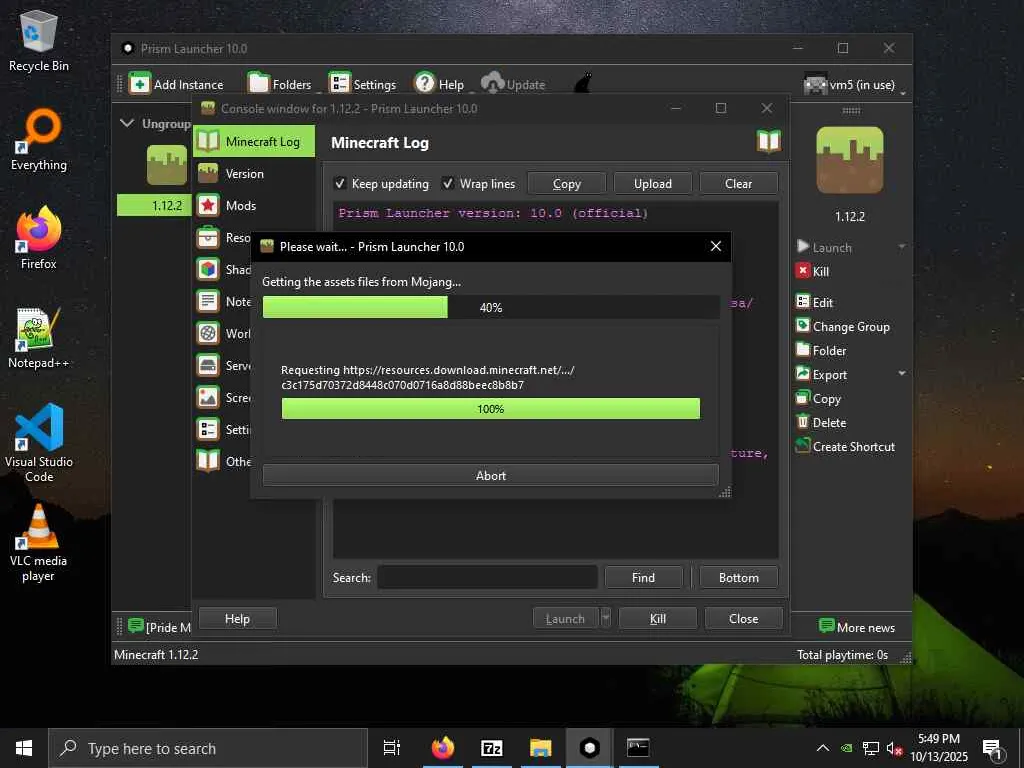This screenshot has width=1024, height=768.
Task: Click the Add Instance toolbar icon
Action: pos(139,84)
